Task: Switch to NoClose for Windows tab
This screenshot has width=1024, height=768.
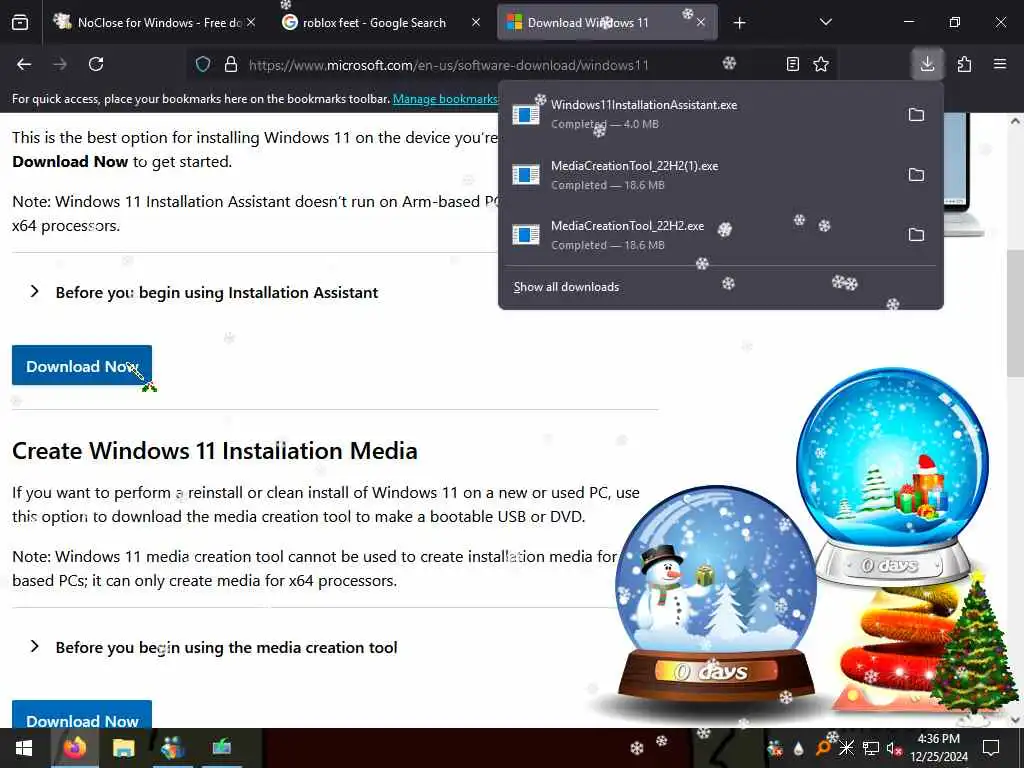Action: (x=154, y=23)
